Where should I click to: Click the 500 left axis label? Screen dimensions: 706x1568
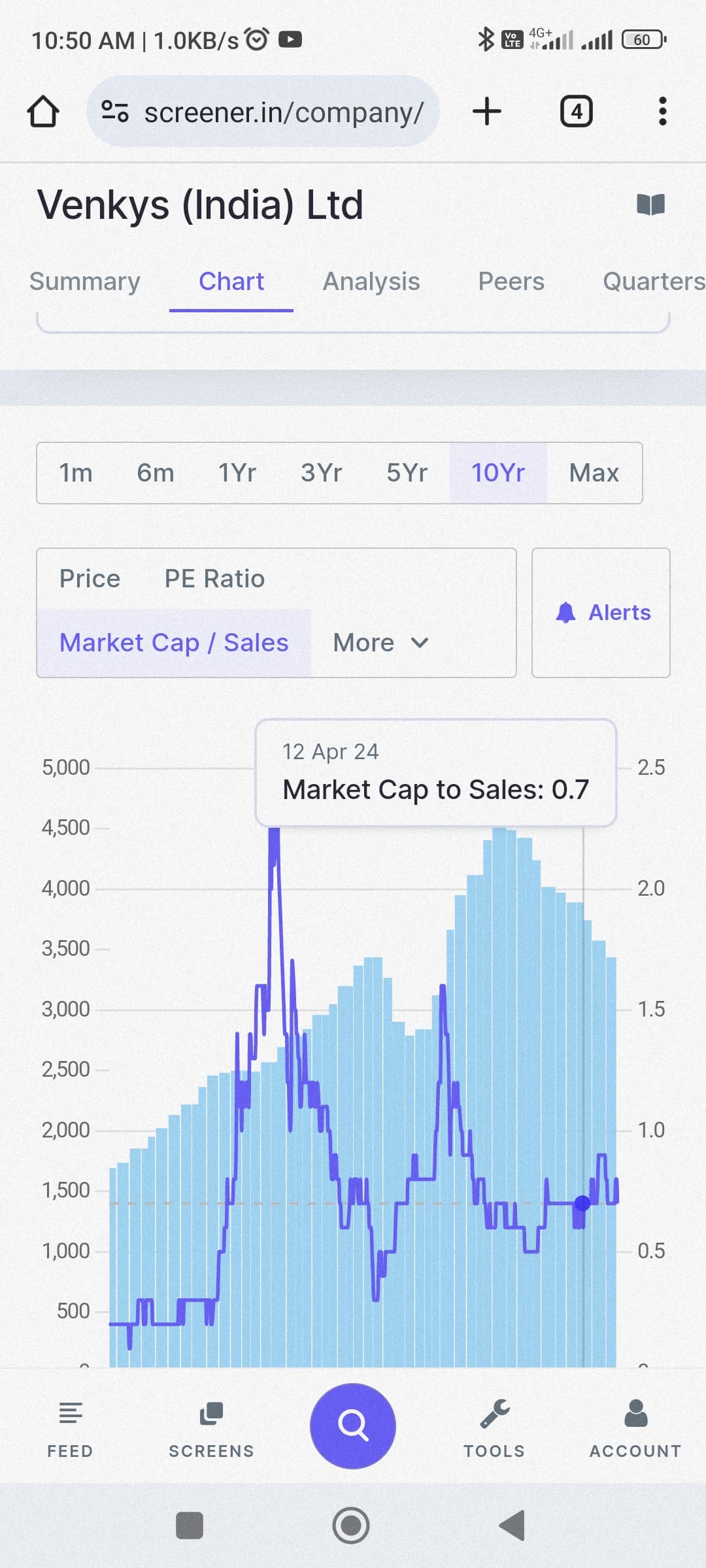click(x=73, y=1311)
